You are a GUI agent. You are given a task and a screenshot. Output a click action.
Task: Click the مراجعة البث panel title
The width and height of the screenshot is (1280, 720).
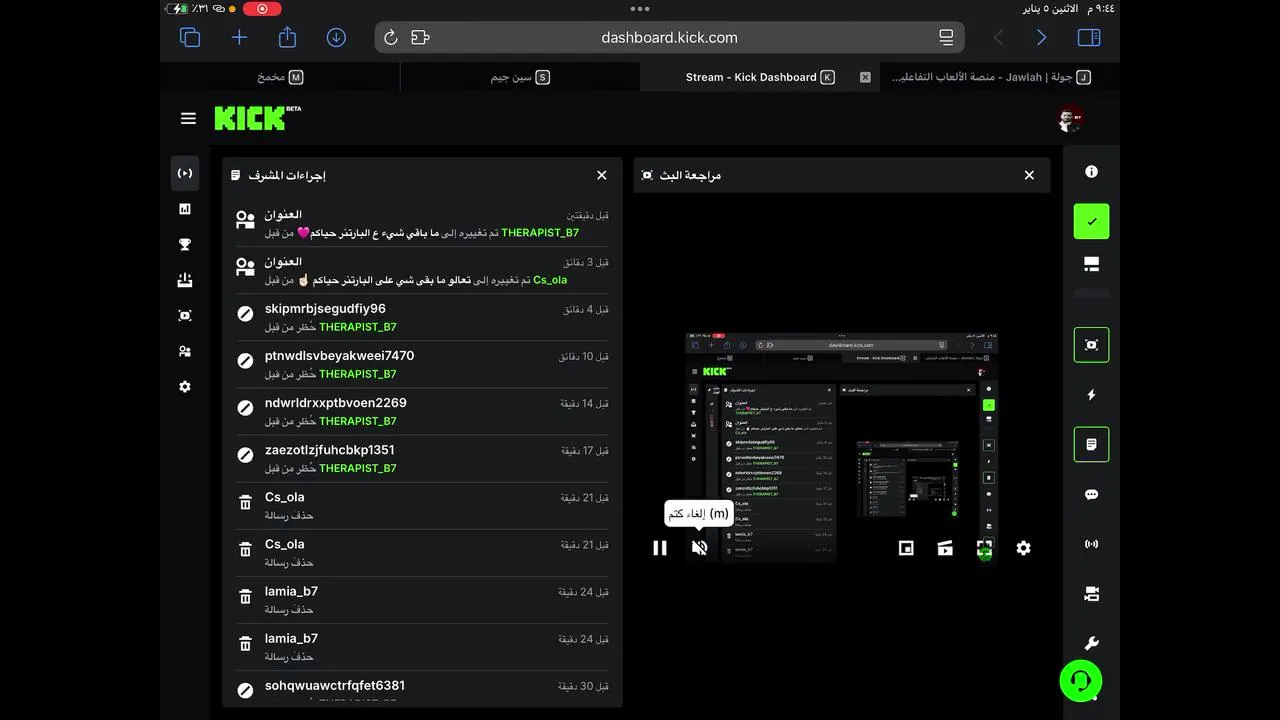(690, 175)
